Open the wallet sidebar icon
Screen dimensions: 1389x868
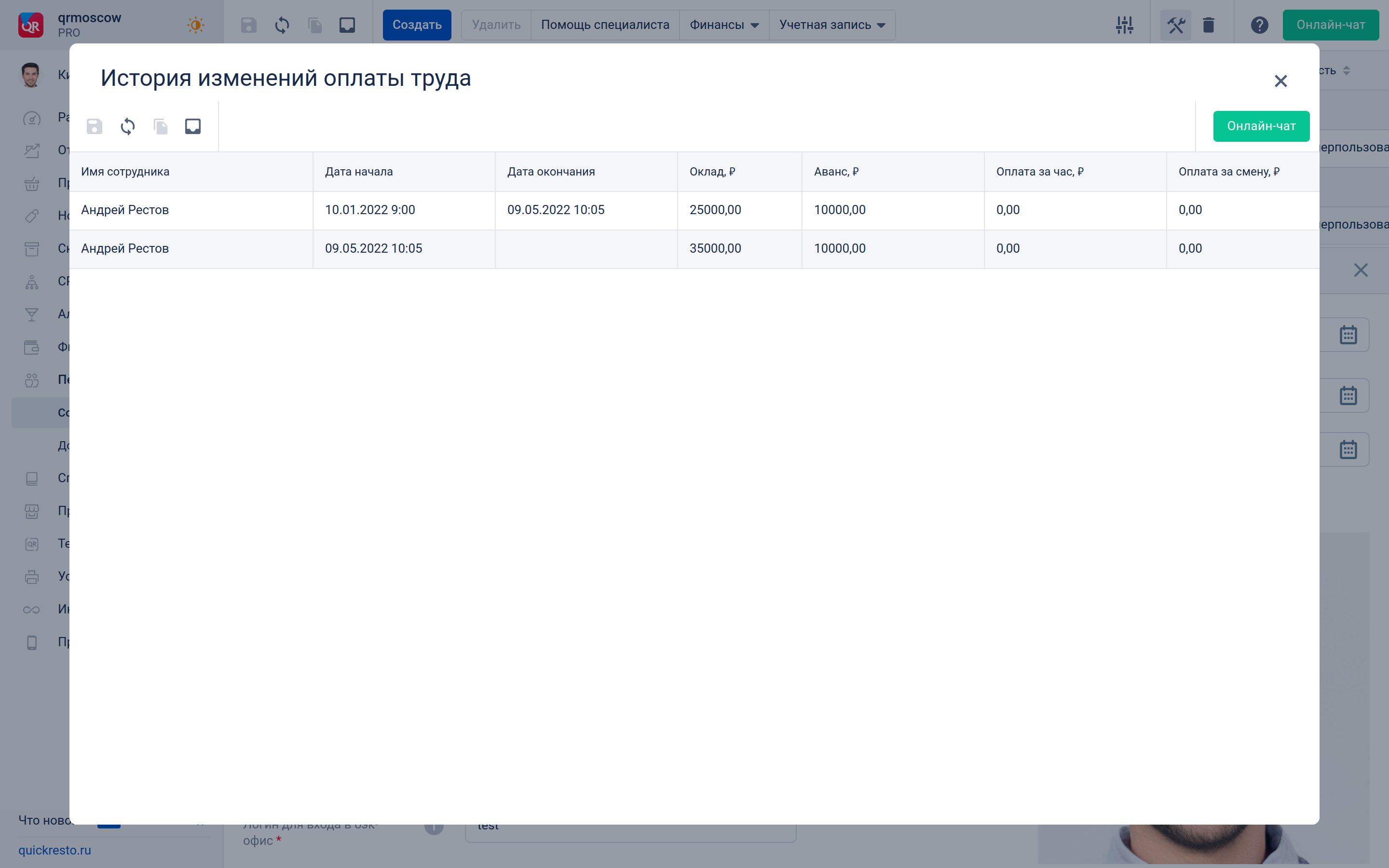[x=31, y=347]
